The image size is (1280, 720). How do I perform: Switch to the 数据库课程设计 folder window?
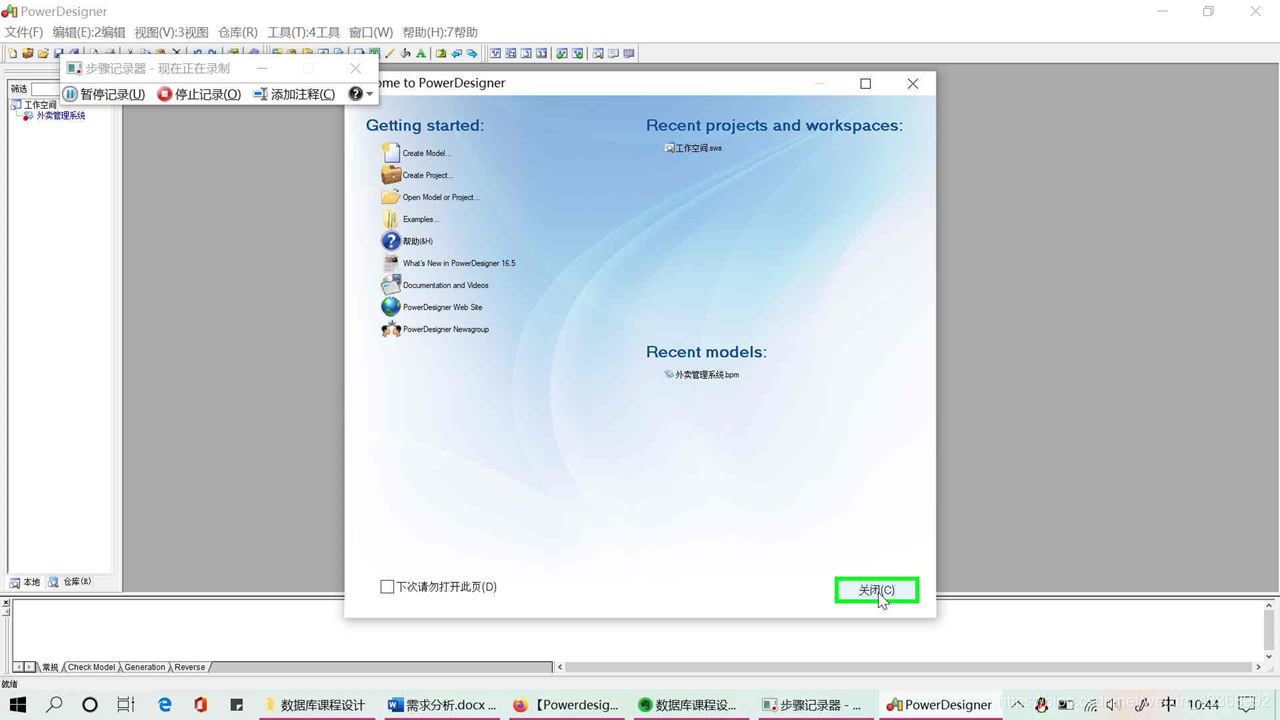316,705
